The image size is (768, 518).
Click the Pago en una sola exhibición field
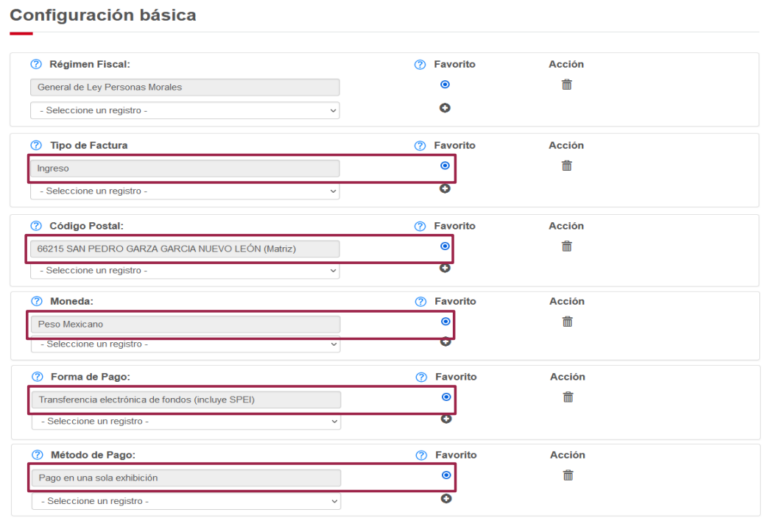(x=185, y=478)
